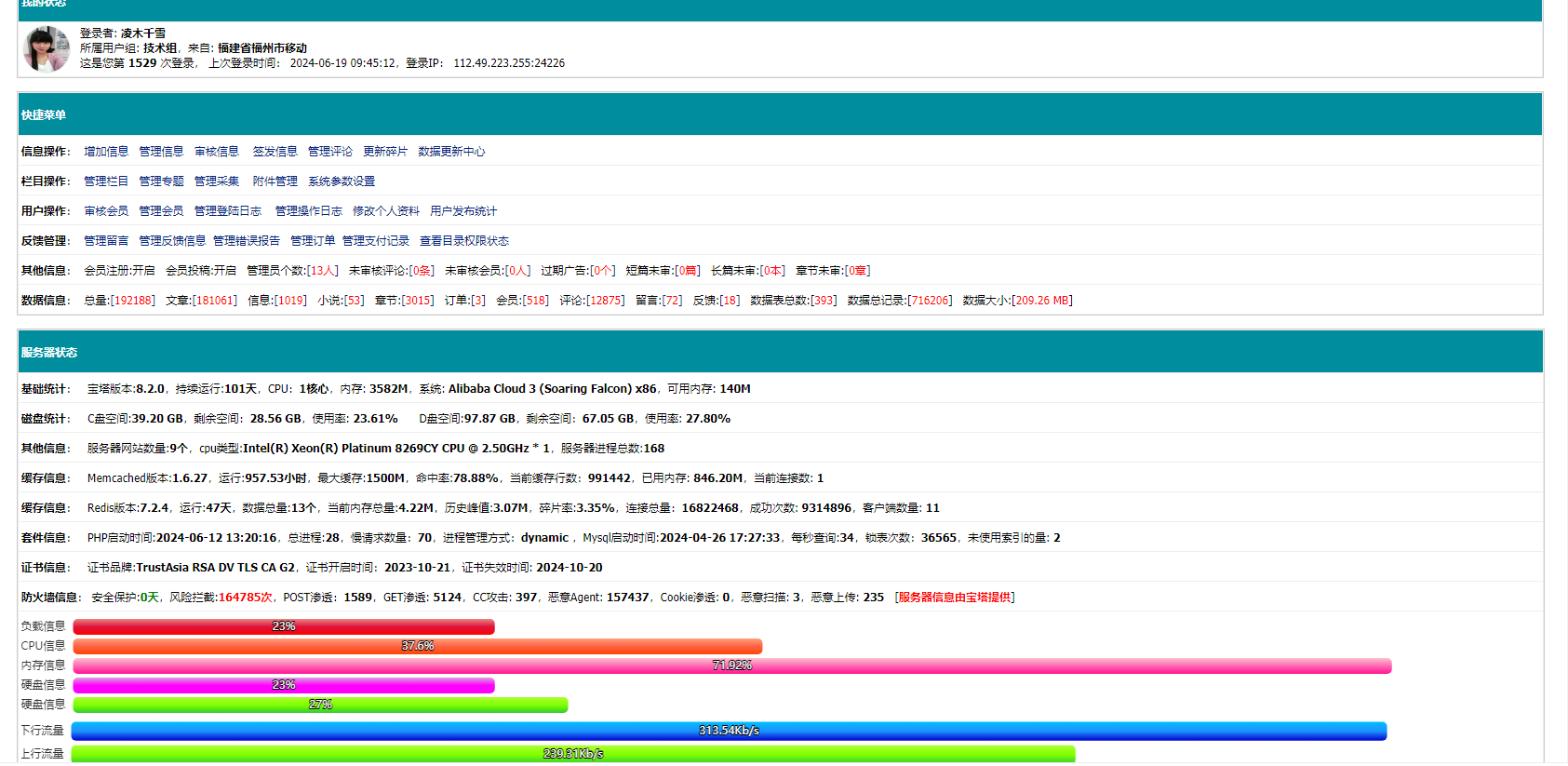1568x766 pixels.
Task: Click the green 硬盘信息 27% bar
Action: point(320,705)
